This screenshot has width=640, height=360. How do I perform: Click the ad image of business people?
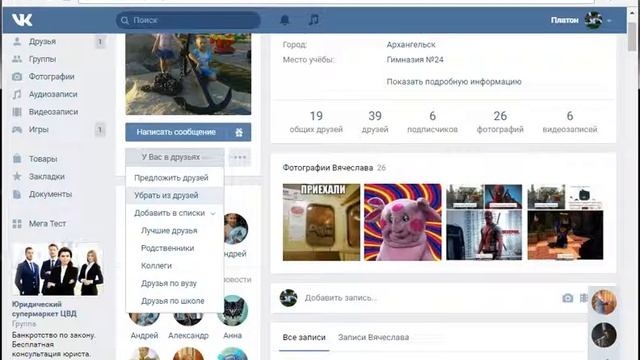[x=58, y=269]
